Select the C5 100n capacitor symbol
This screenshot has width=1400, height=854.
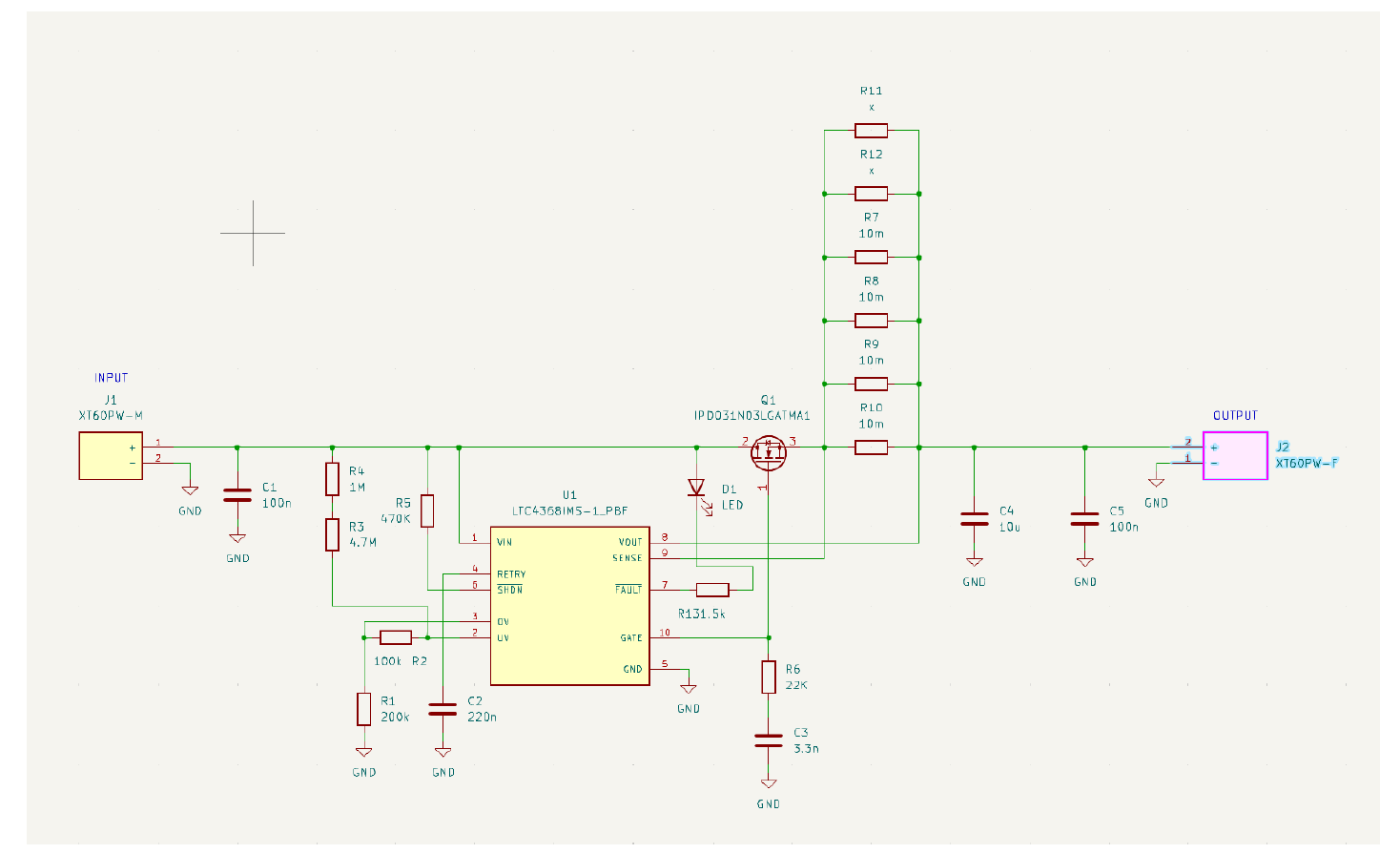pos(1084,519)
